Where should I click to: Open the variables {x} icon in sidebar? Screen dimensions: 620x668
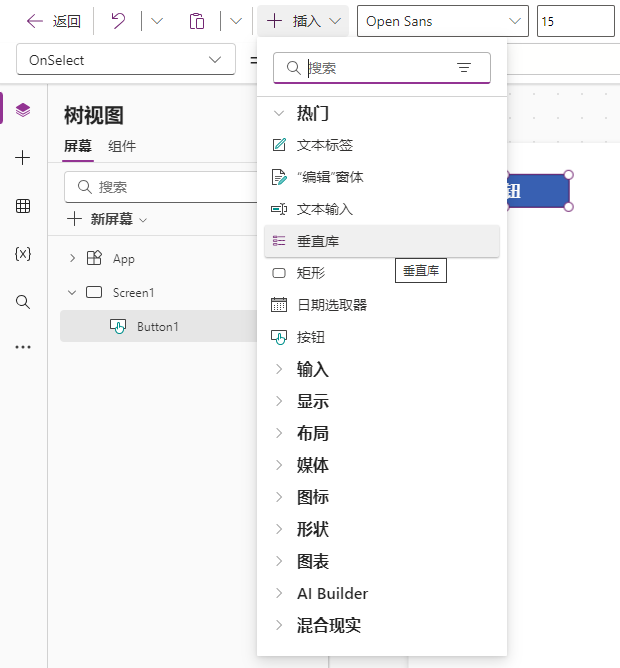(x=23, y=254)
